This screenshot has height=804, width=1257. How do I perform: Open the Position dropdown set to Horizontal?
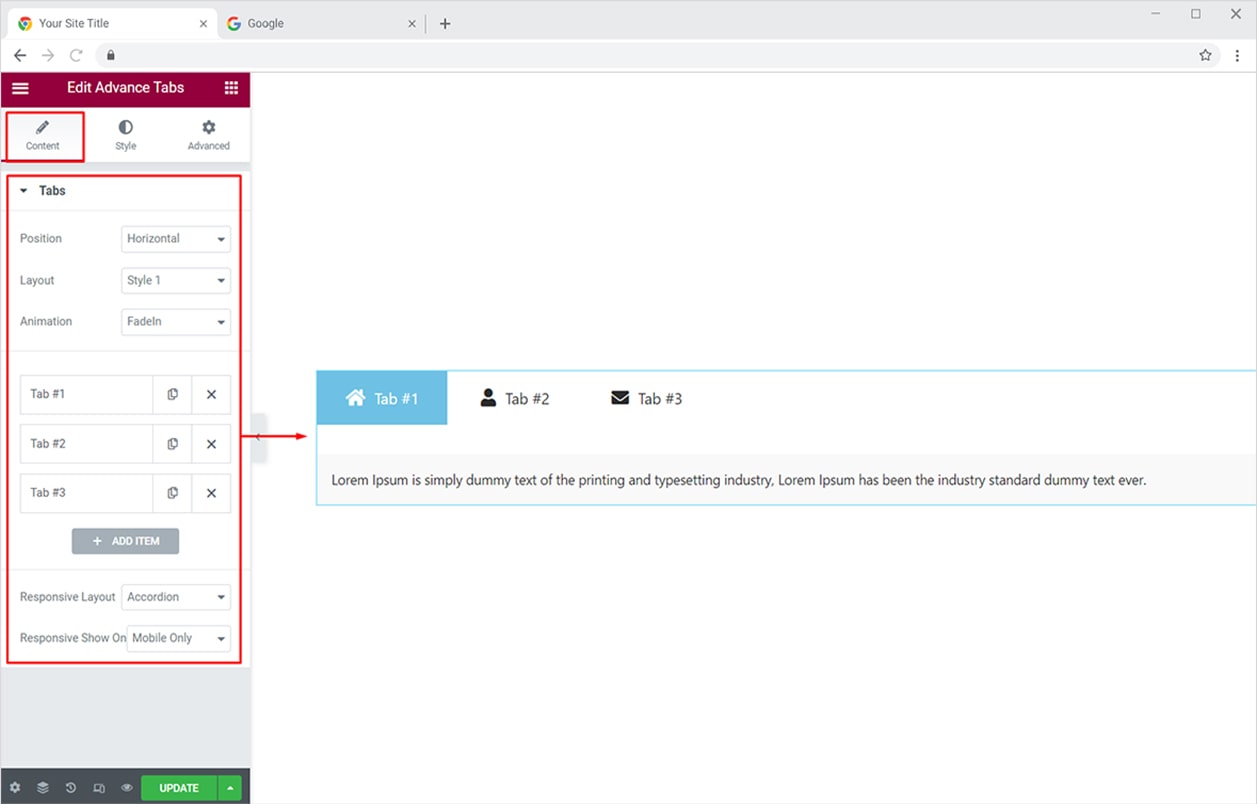coord(176,239)
